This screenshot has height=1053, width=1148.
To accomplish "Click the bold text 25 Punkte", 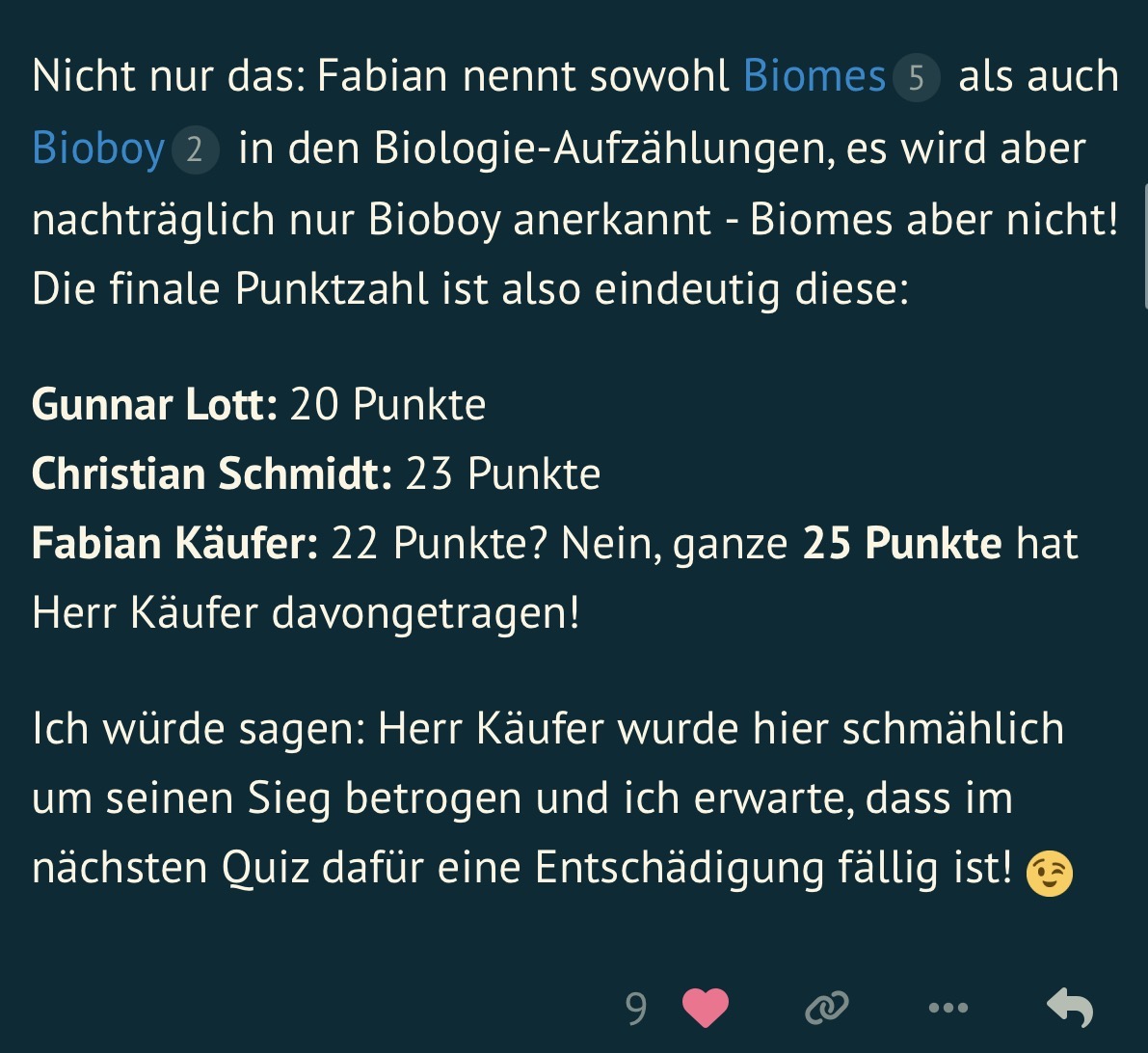I will (x=902, y=543).
